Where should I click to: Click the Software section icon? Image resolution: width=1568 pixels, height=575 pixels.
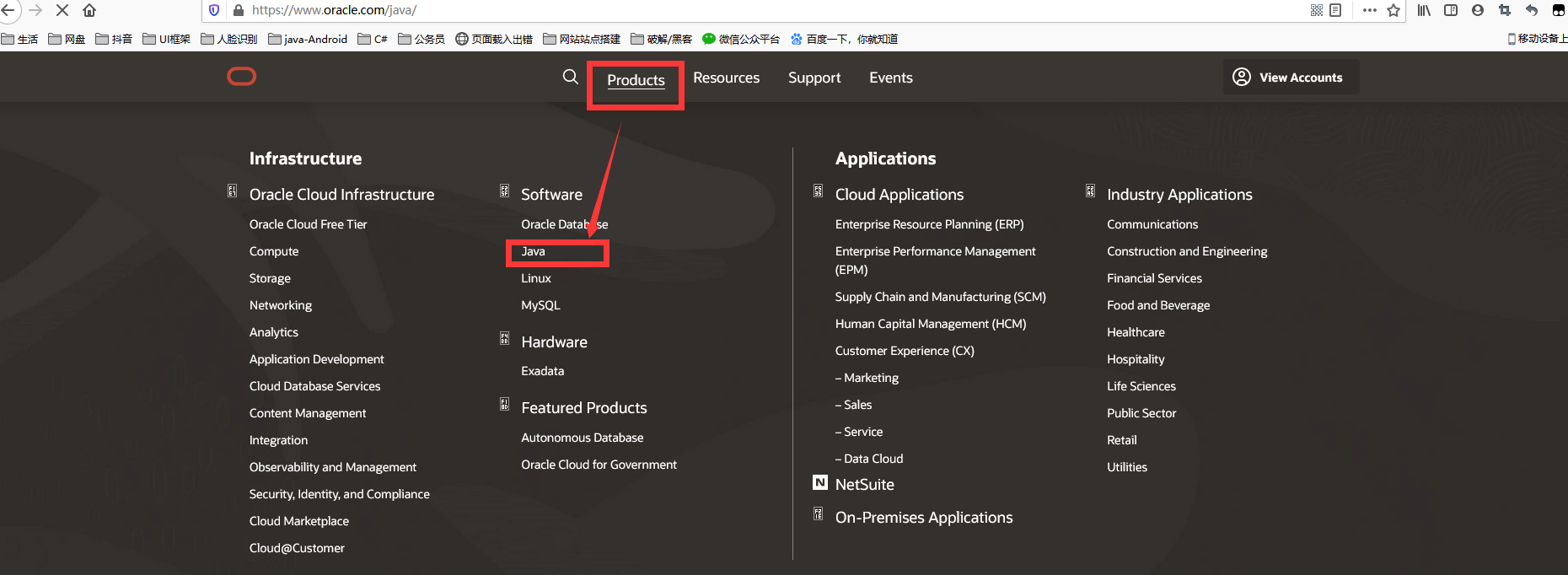pos(504,191)
